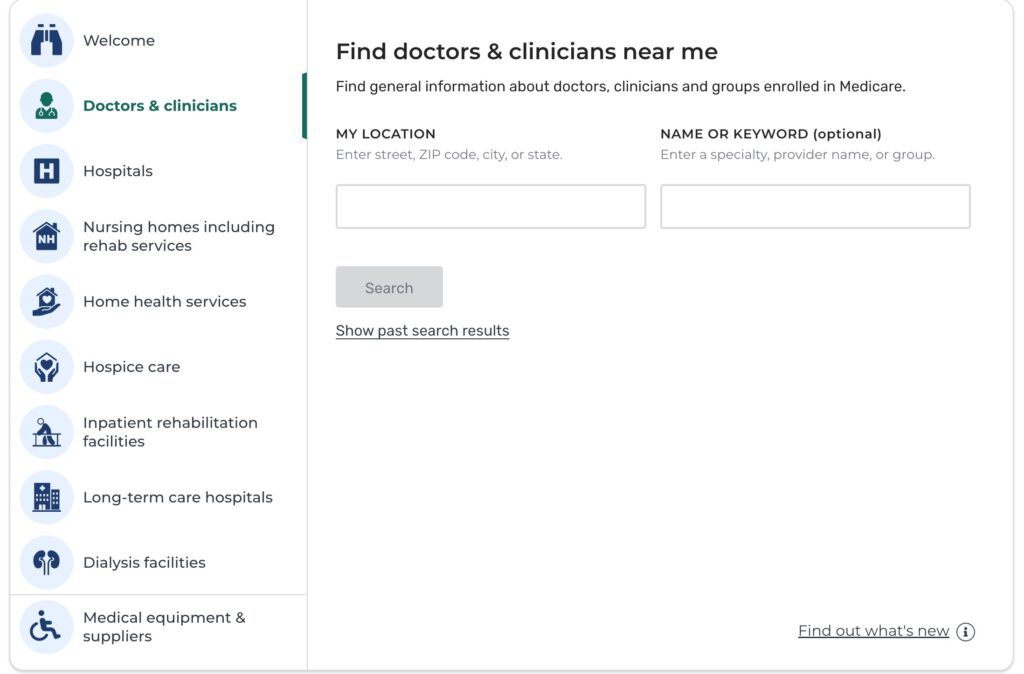This screenshot has height=674, width=1024.
Task: Open Find out what's new
Action: pyautogui.click(x=872, y=630)
